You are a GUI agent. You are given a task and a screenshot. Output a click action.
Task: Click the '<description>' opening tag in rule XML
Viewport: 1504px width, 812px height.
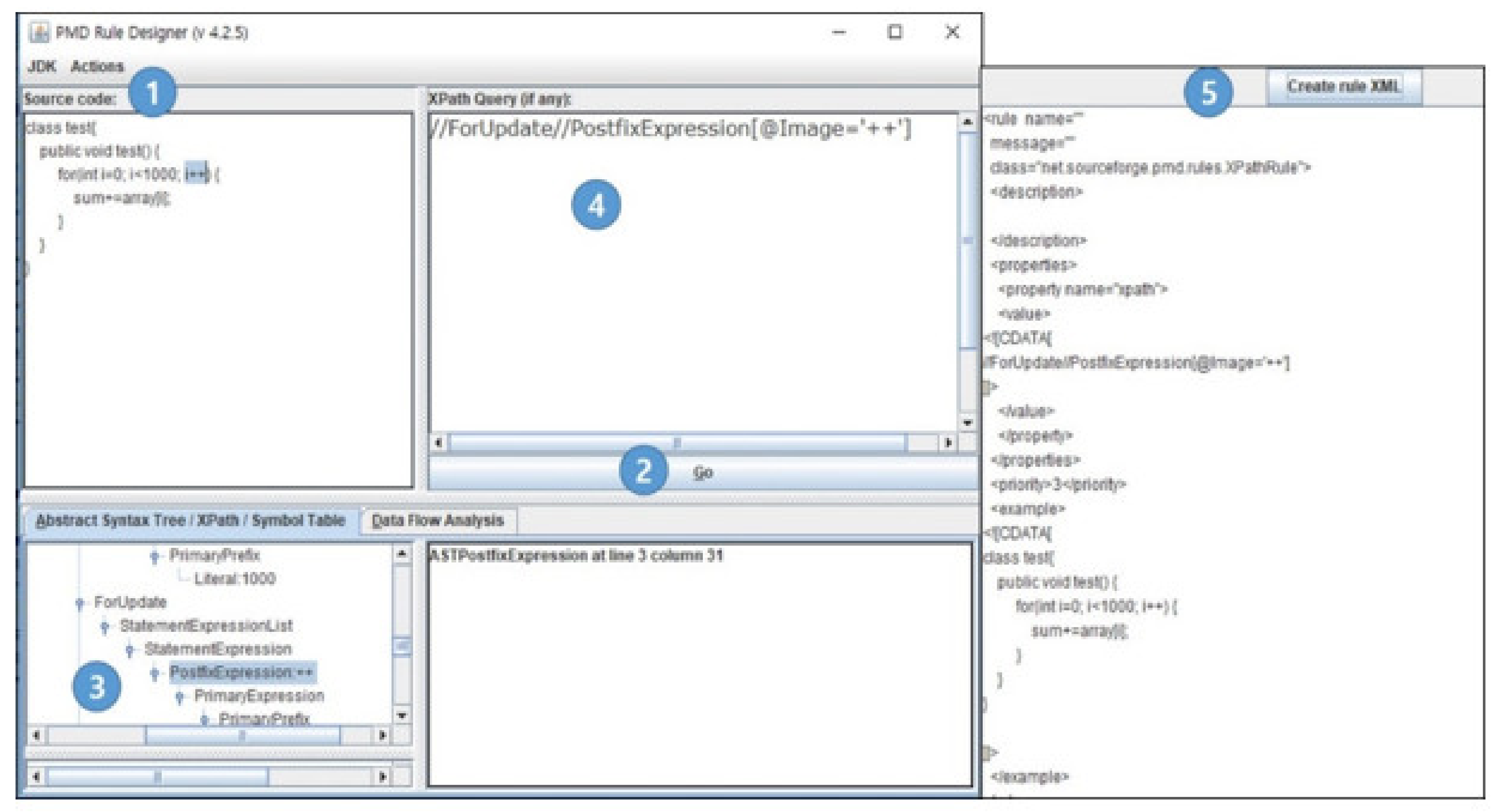tap(1037, 192)
